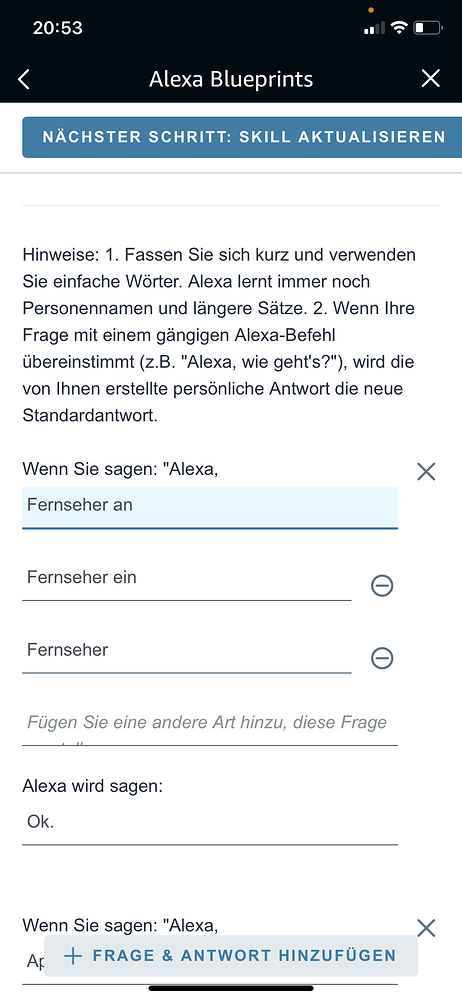Close Alexa Blueprints with the X icon
462x1000 pixels.
[x=431, y=78]
